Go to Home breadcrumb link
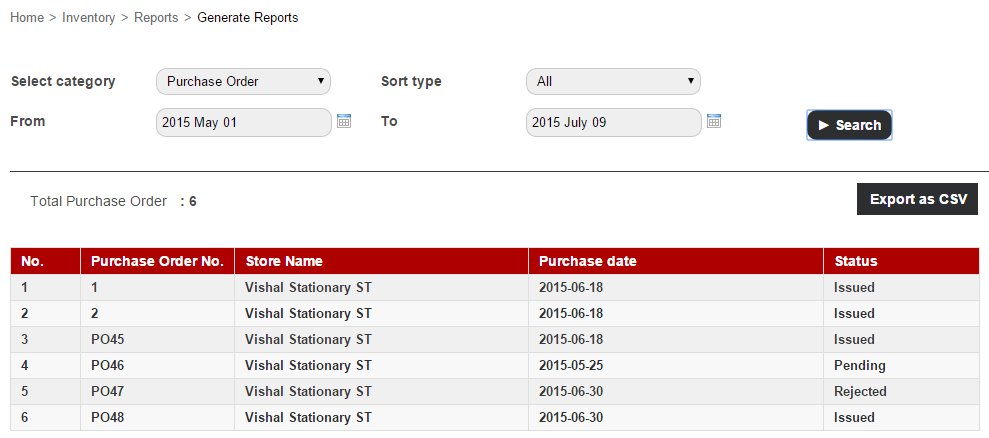 pos(26,18)
